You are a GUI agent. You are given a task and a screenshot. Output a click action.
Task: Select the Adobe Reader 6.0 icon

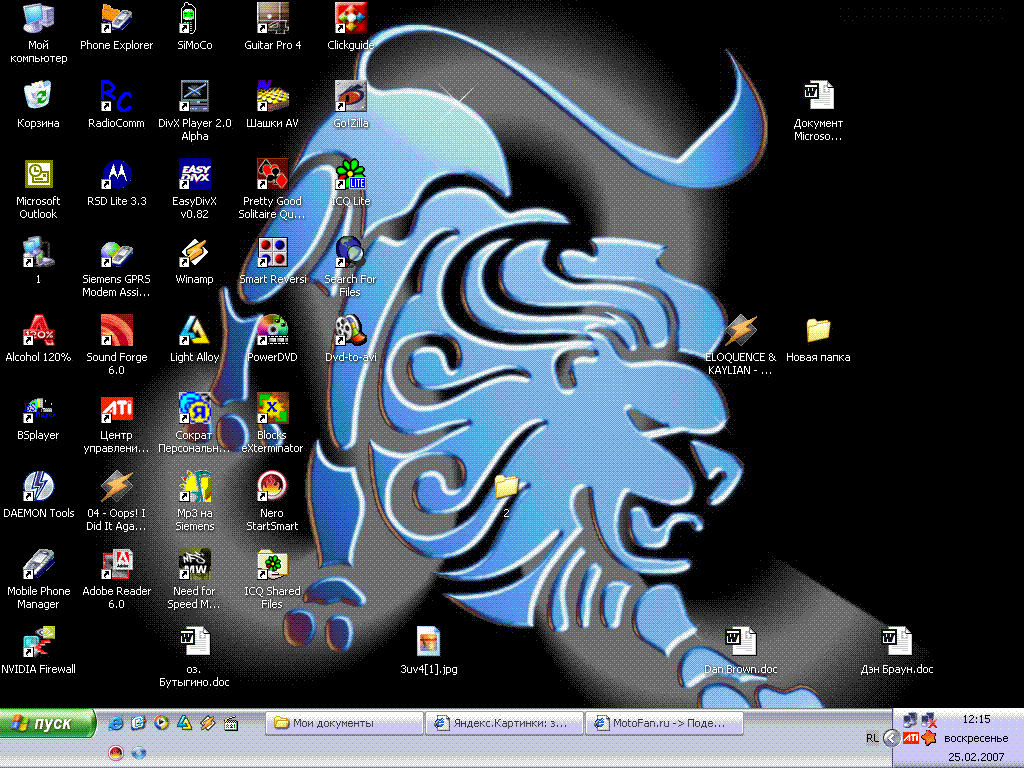point(116,565)
